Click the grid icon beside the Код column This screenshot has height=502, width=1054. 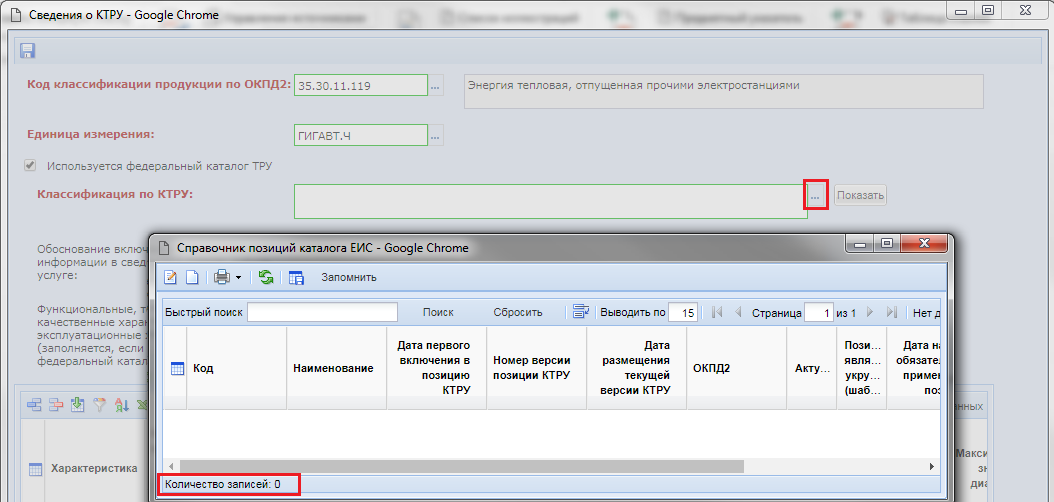point(177,368)
